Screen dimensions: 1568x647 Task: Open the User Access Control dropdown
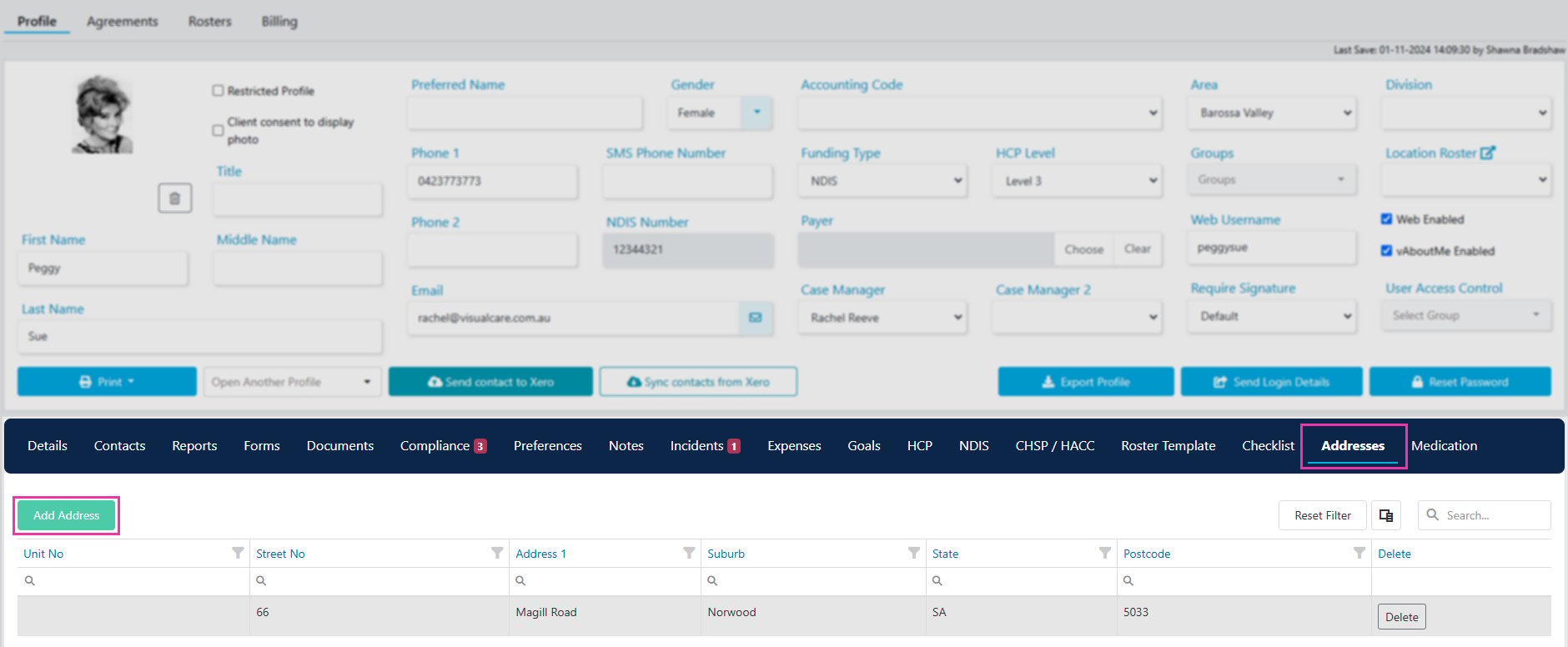tap(1466, 315)
